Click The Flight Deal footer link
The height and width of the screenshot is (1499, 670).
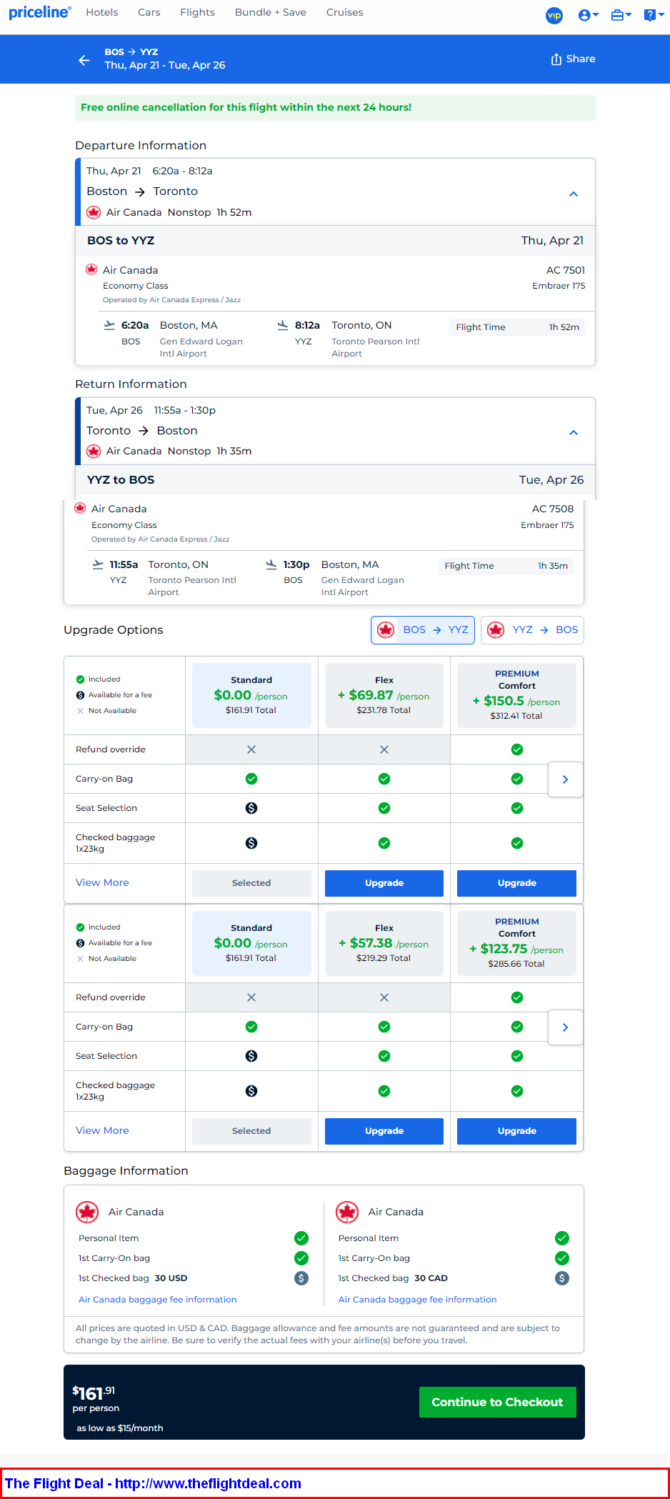pyautogui.click(x=153, y=1484)
